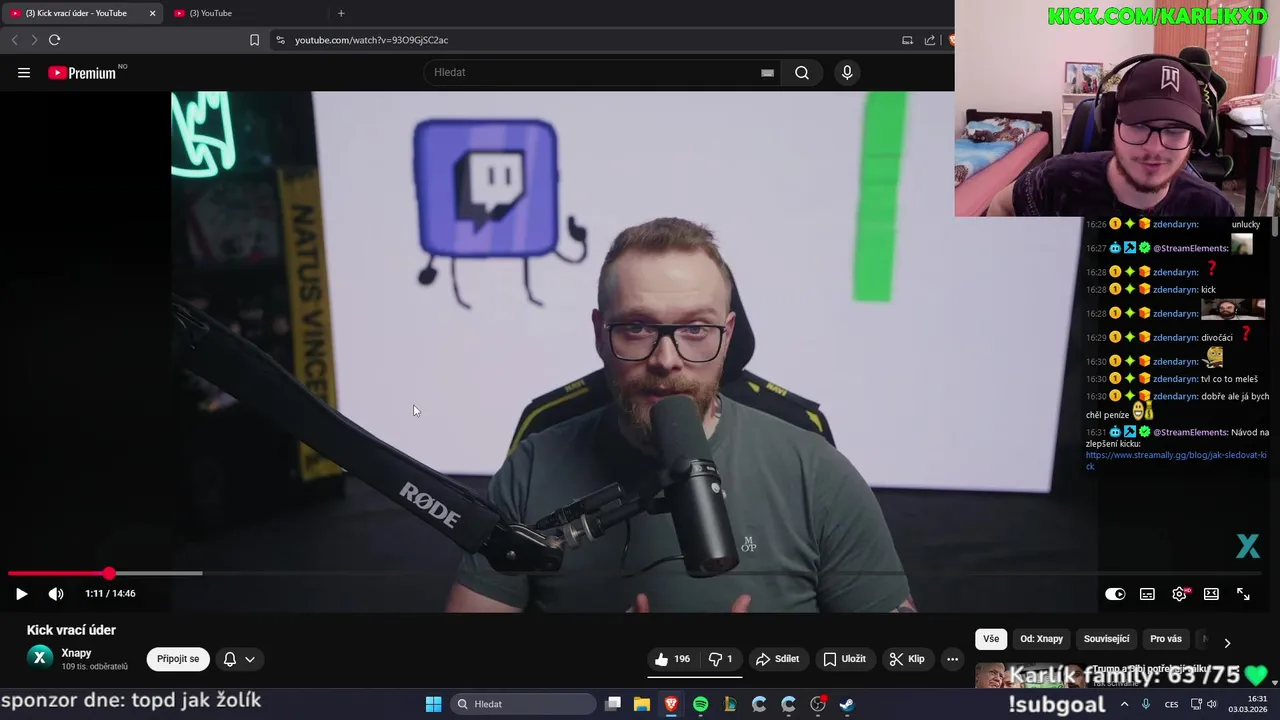The width and height of the screenshot is (1280, 720).
Task: Click the tray microphone icon
Action: tap(1146, 704)
